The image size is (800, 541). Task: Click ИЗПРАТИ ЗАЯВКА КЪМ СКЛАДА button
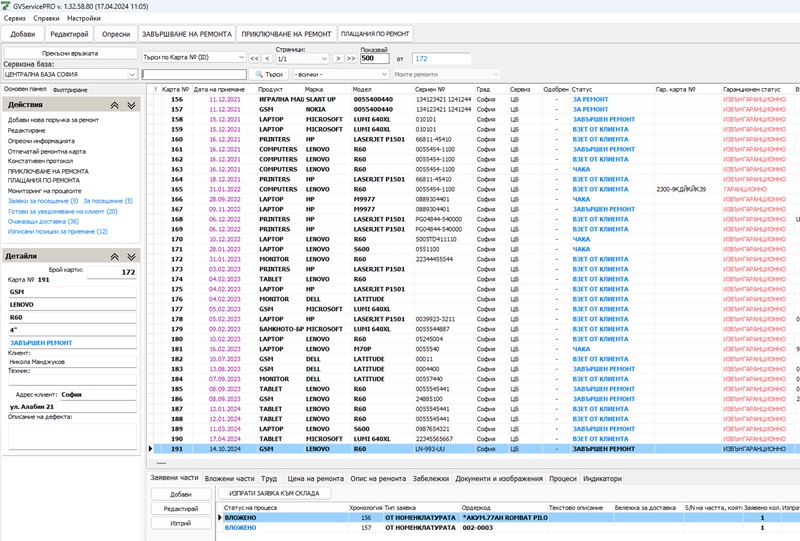coord(274,494)
